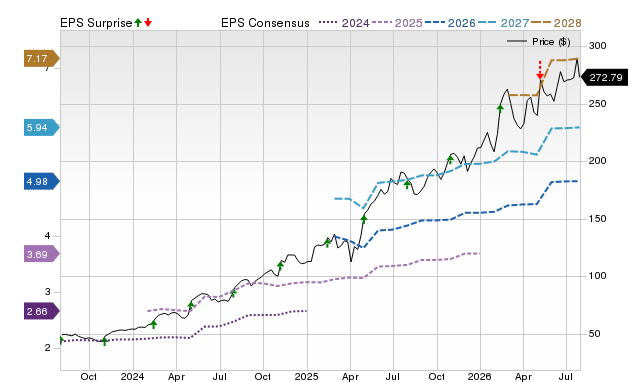The image size is (640, 382).
Task: Click the red down arrow in the EPS Surprise legend
Action: click(x=148, y=22)
